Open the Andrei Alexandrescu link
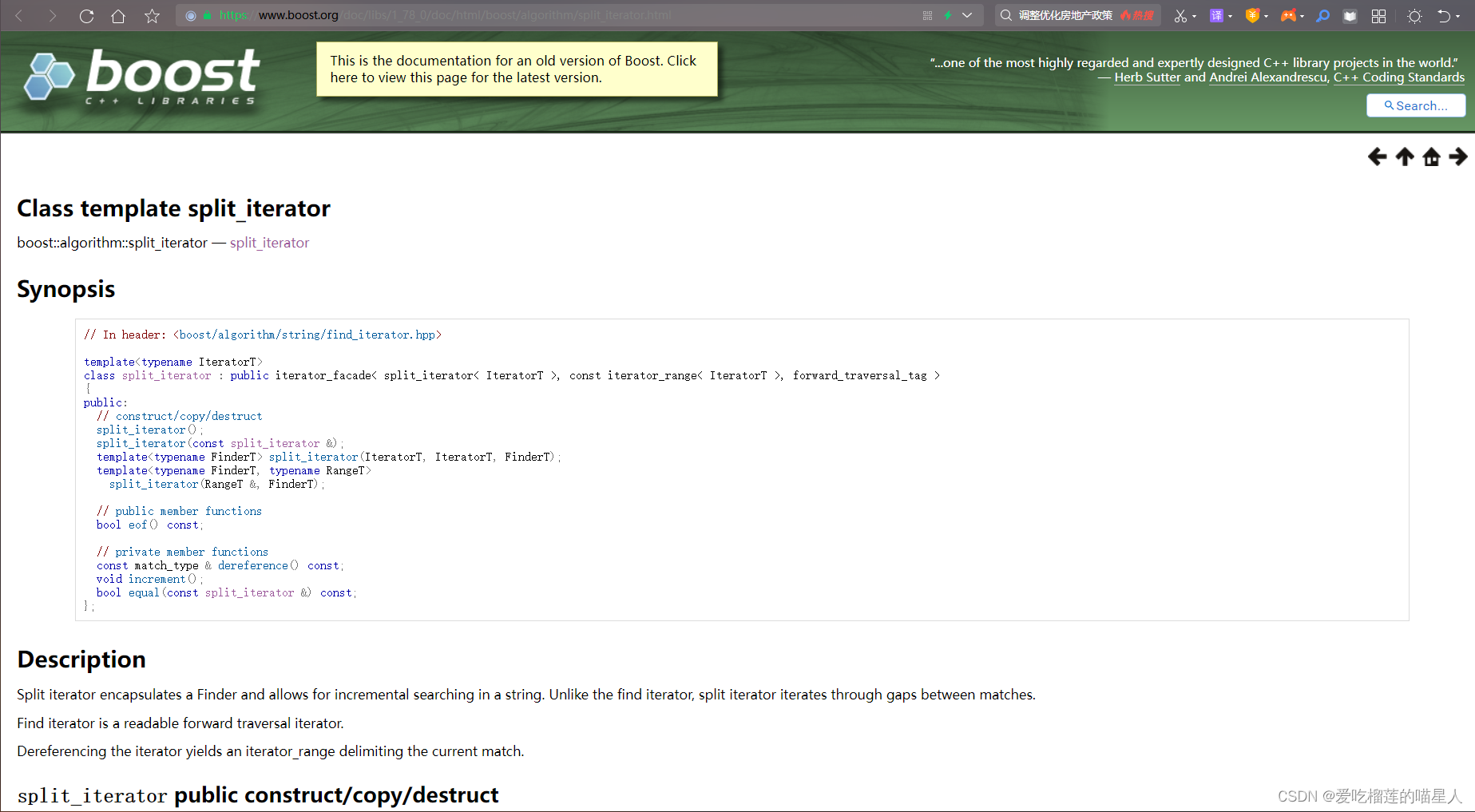This screenshot has width=1475, height=812. coord(1267,77)
